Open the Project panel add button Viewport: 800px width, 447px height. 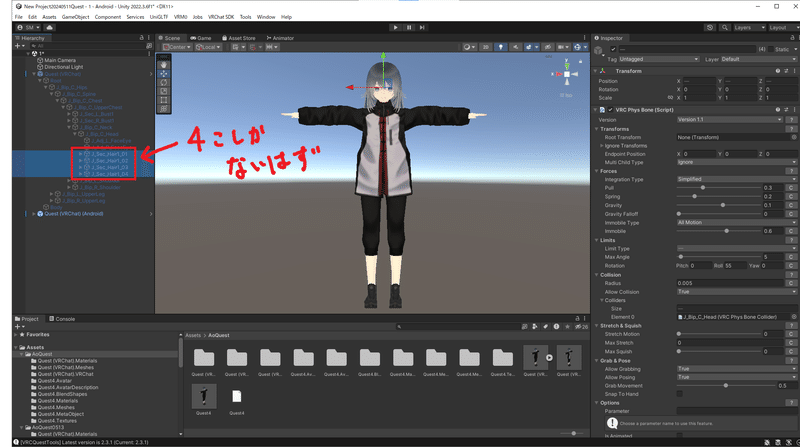(19, 327)
